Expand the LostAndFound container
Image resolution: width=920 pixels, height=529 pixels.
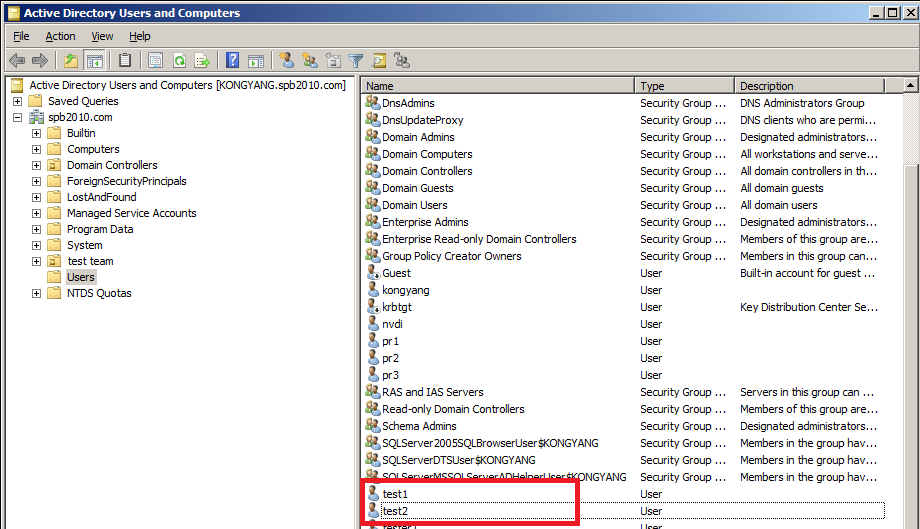36,198
